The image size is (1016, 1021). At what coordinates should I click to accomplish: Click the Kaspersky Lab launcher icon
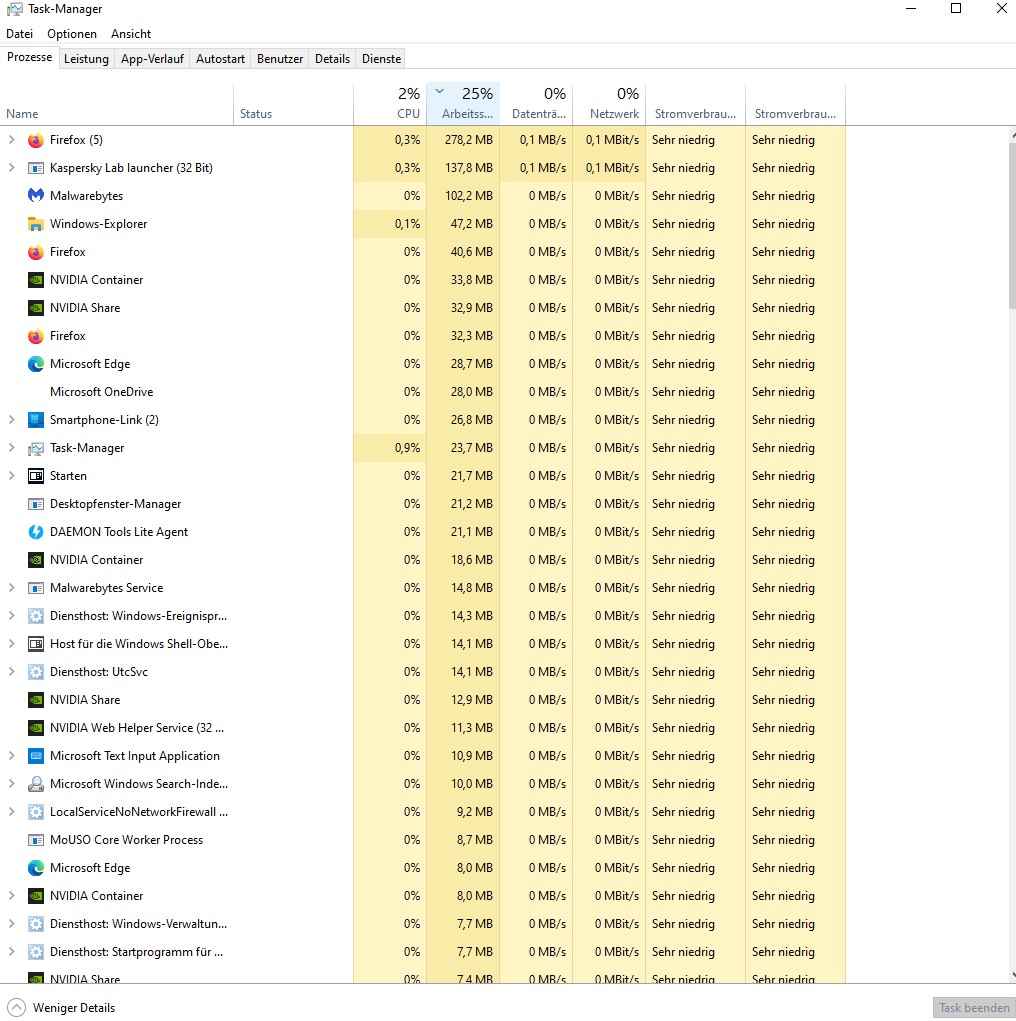[36, 168]
